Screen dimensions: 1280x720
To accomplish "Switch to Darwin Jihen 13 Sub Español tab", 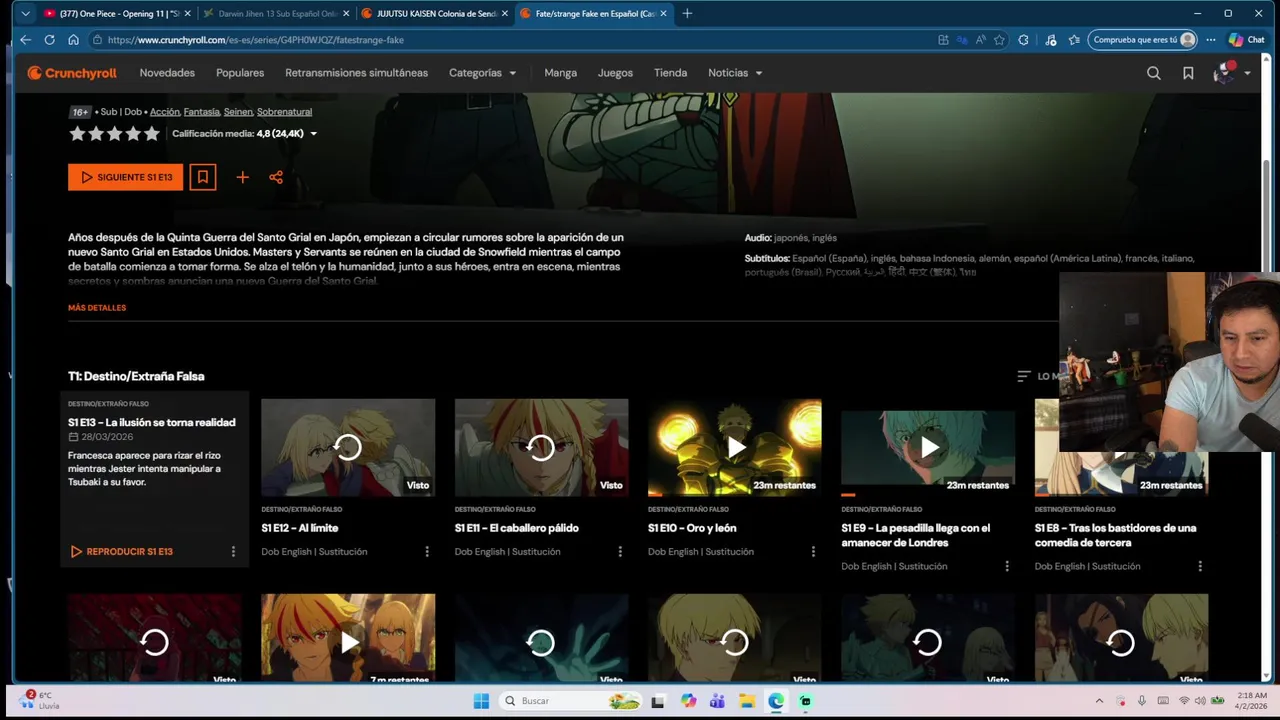I will 277,13.
